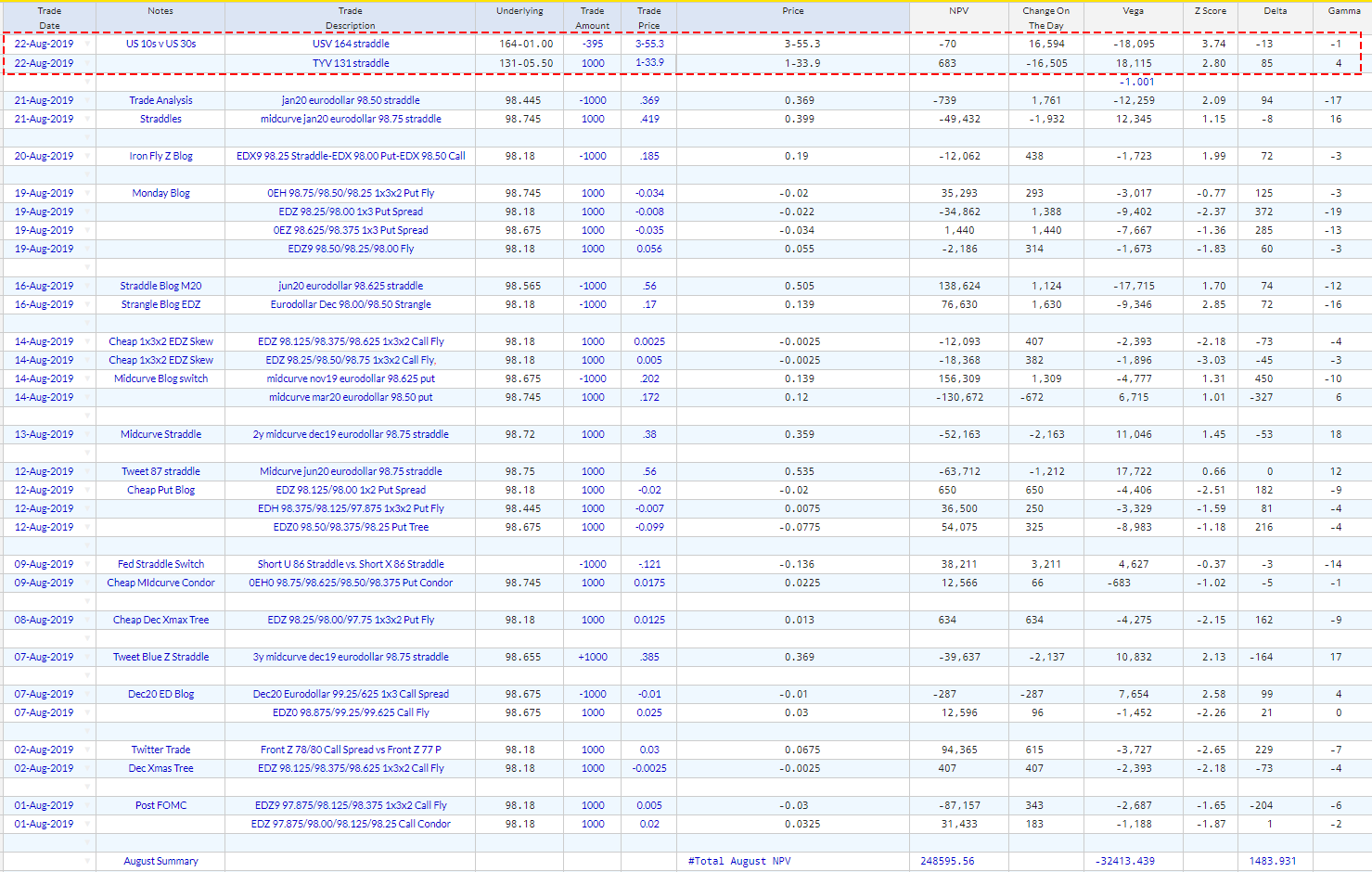Click 'TYV 131 straddle' trade description
This screenshot has width=1372, height=872.
(x=351, y=63)
